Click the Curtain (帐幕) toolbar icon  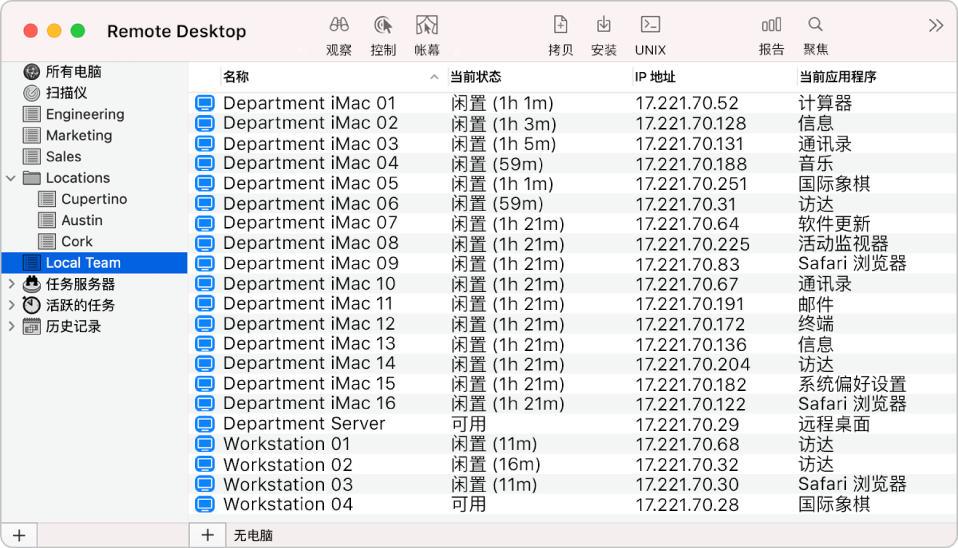(426, 25)
